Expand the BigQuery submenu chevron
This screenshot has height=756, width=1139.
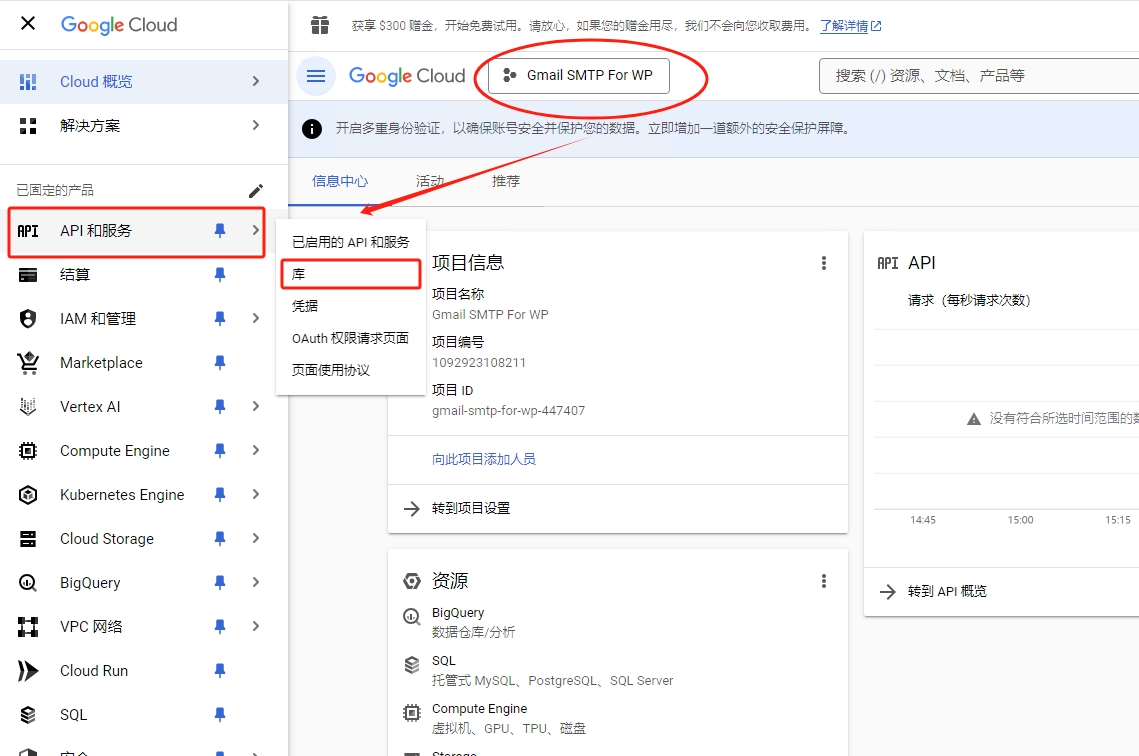[256, 582]
